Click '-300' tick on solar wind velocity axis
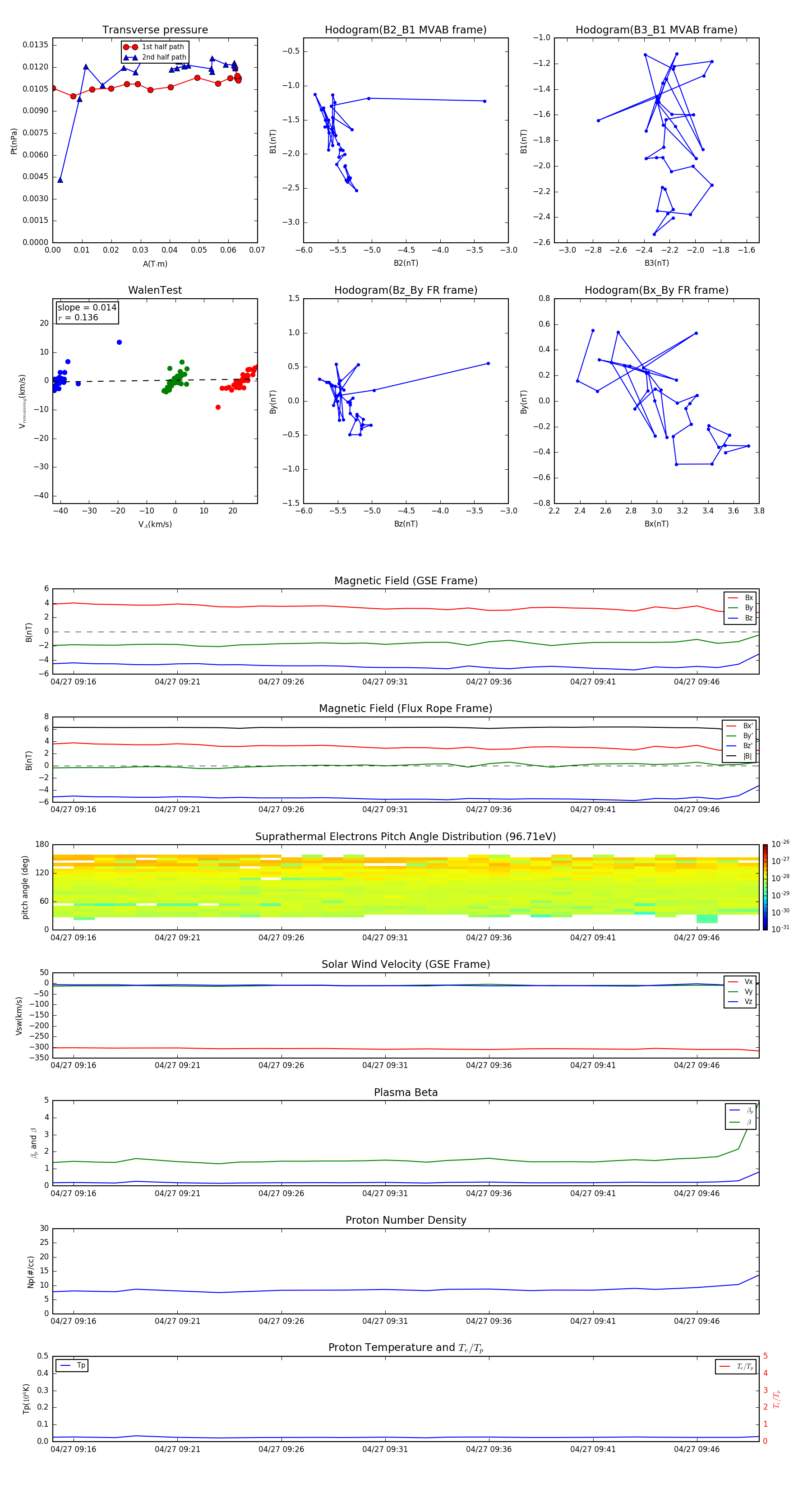The height and width of the screenshot is (1489, 812). pyautogui.click(x=39, y=1047)
